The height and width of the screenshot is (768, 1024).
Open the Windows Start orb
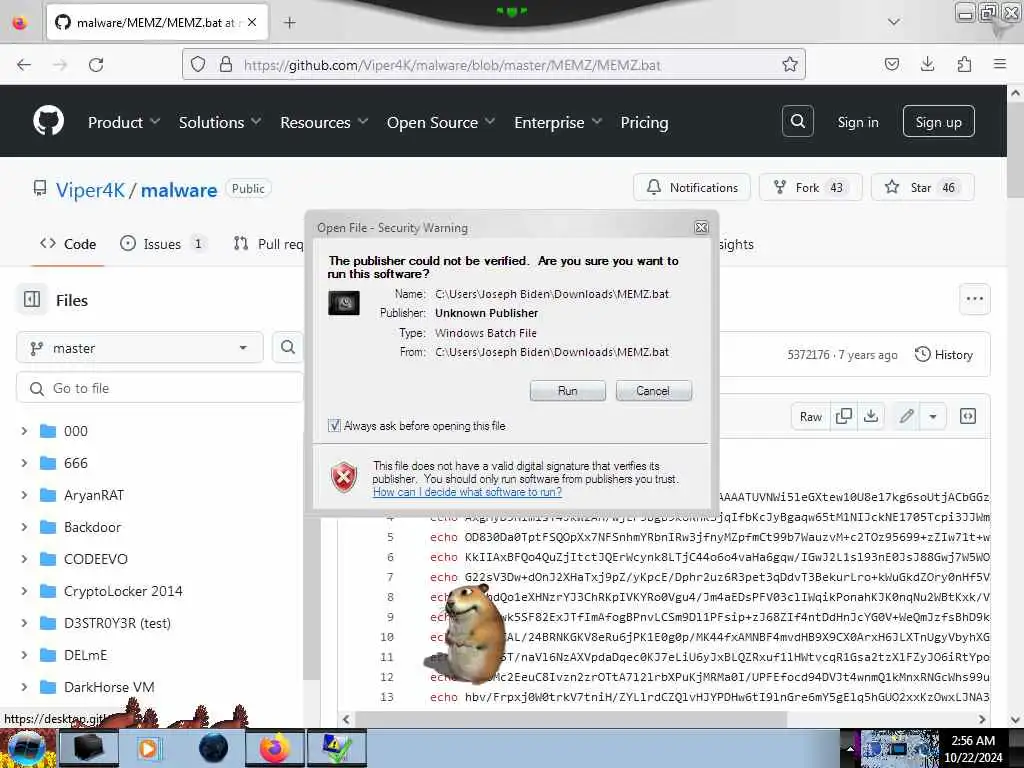click(x=26, y=748)
